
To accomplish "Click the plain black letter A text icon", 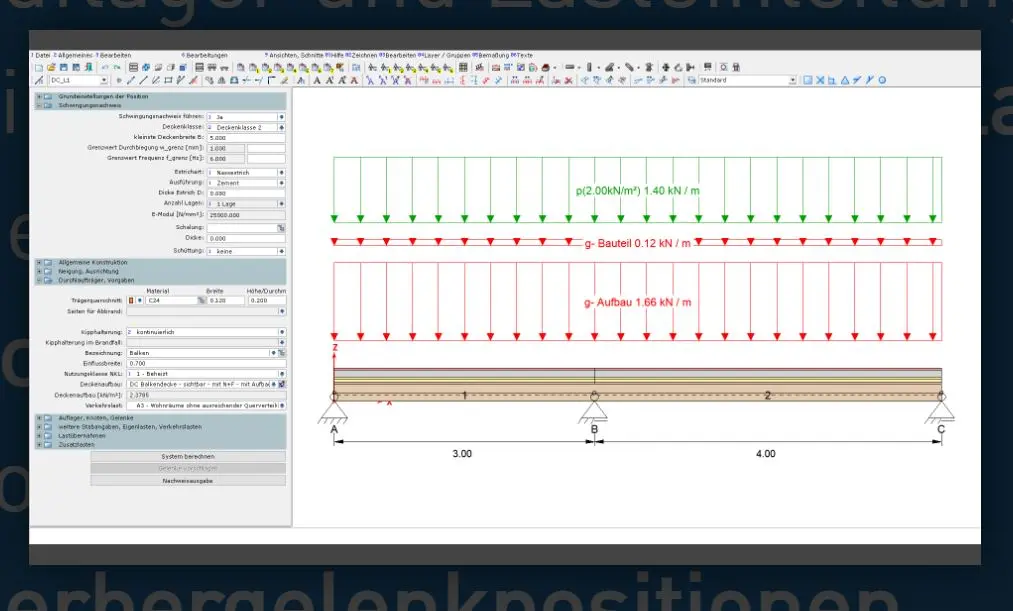I will [317, 80].
